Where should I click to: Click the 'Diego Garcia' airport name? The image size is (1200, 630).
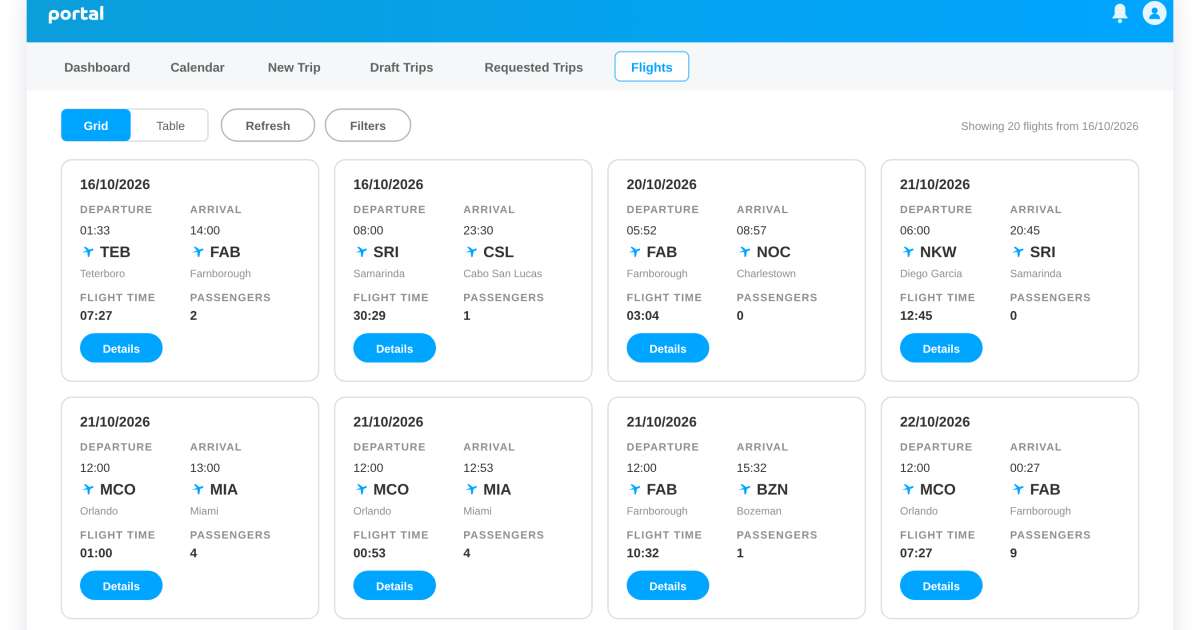pyautogui.click(x=931, y=273)
